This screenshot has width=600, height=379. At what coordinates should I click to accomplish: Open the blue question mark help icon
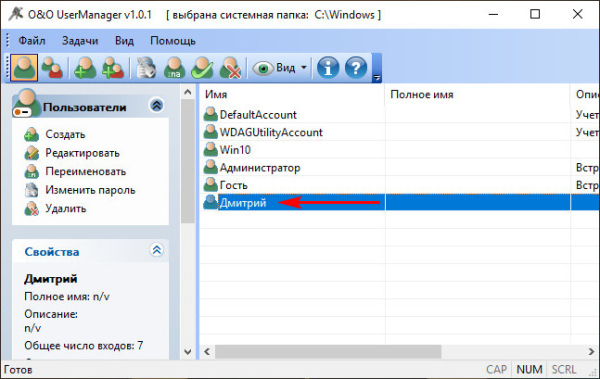pyautogui.click(x=356, y=68)
